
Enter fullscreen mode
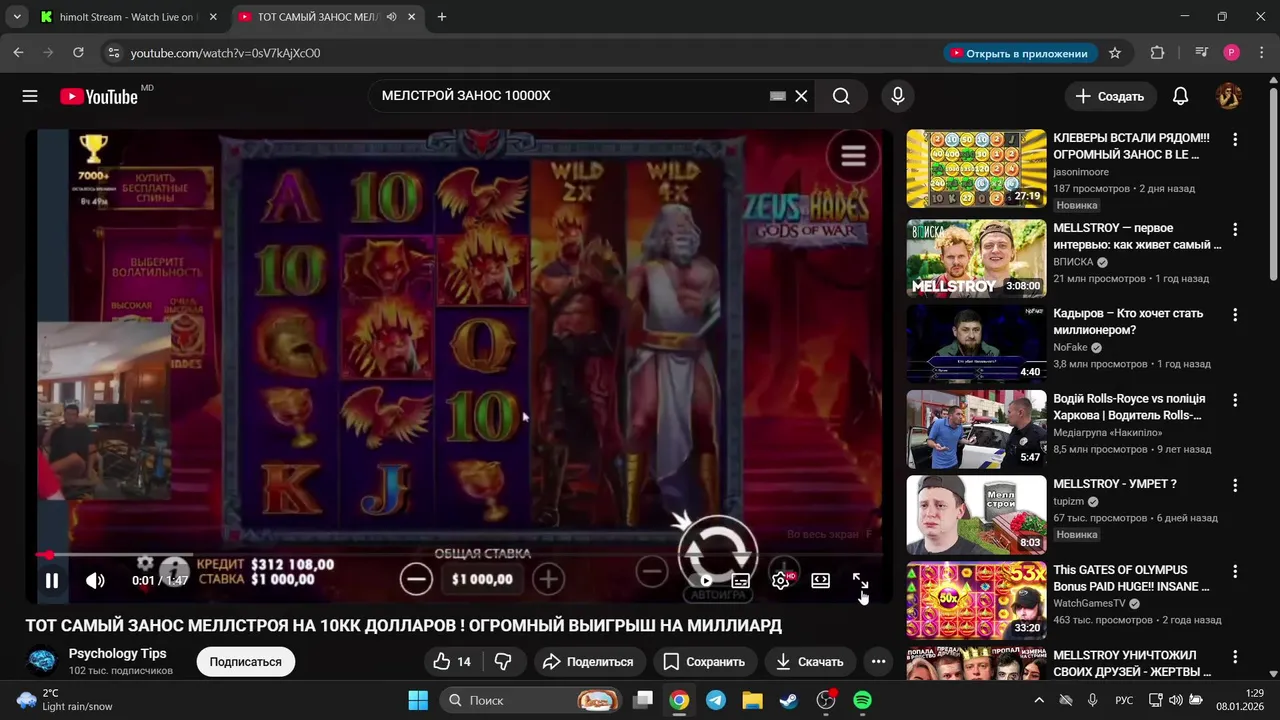click(x=860, y=580)
